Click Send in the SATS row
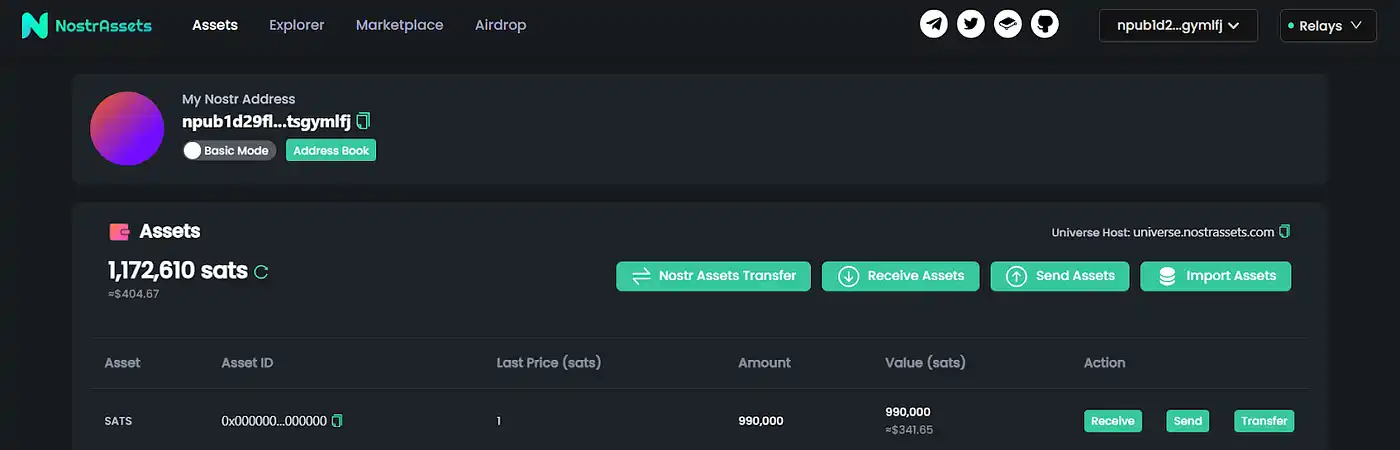 click(1187, 421)
